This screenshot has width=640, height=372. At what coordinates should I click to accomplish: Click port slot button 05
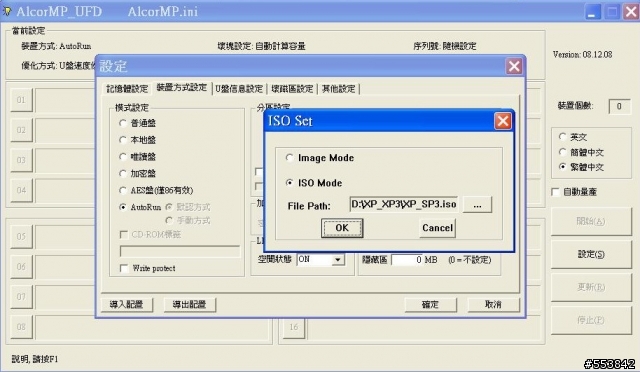[x=21, y=236]
